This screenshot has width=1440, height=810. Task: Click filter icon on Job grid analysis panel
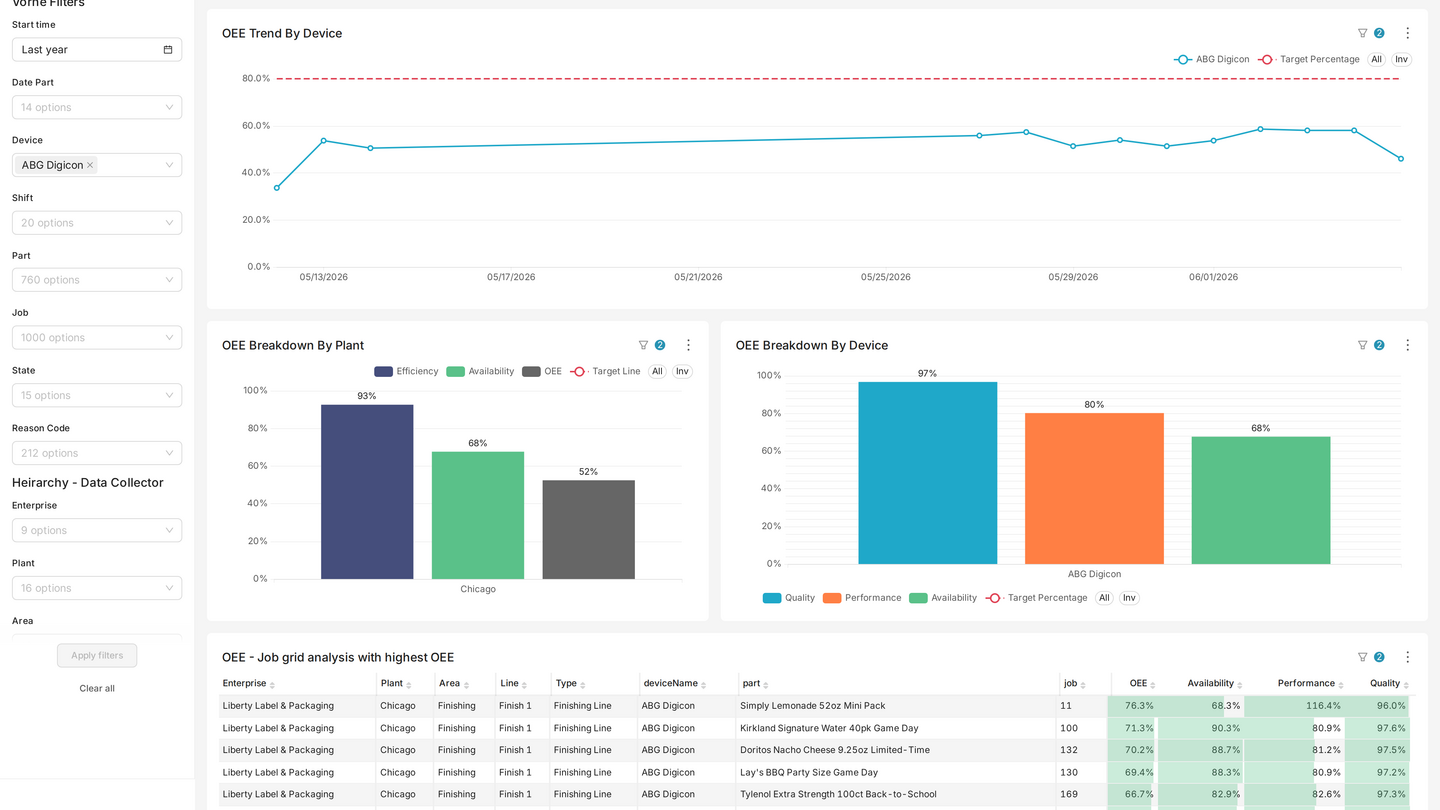[x=1362, y=657]
